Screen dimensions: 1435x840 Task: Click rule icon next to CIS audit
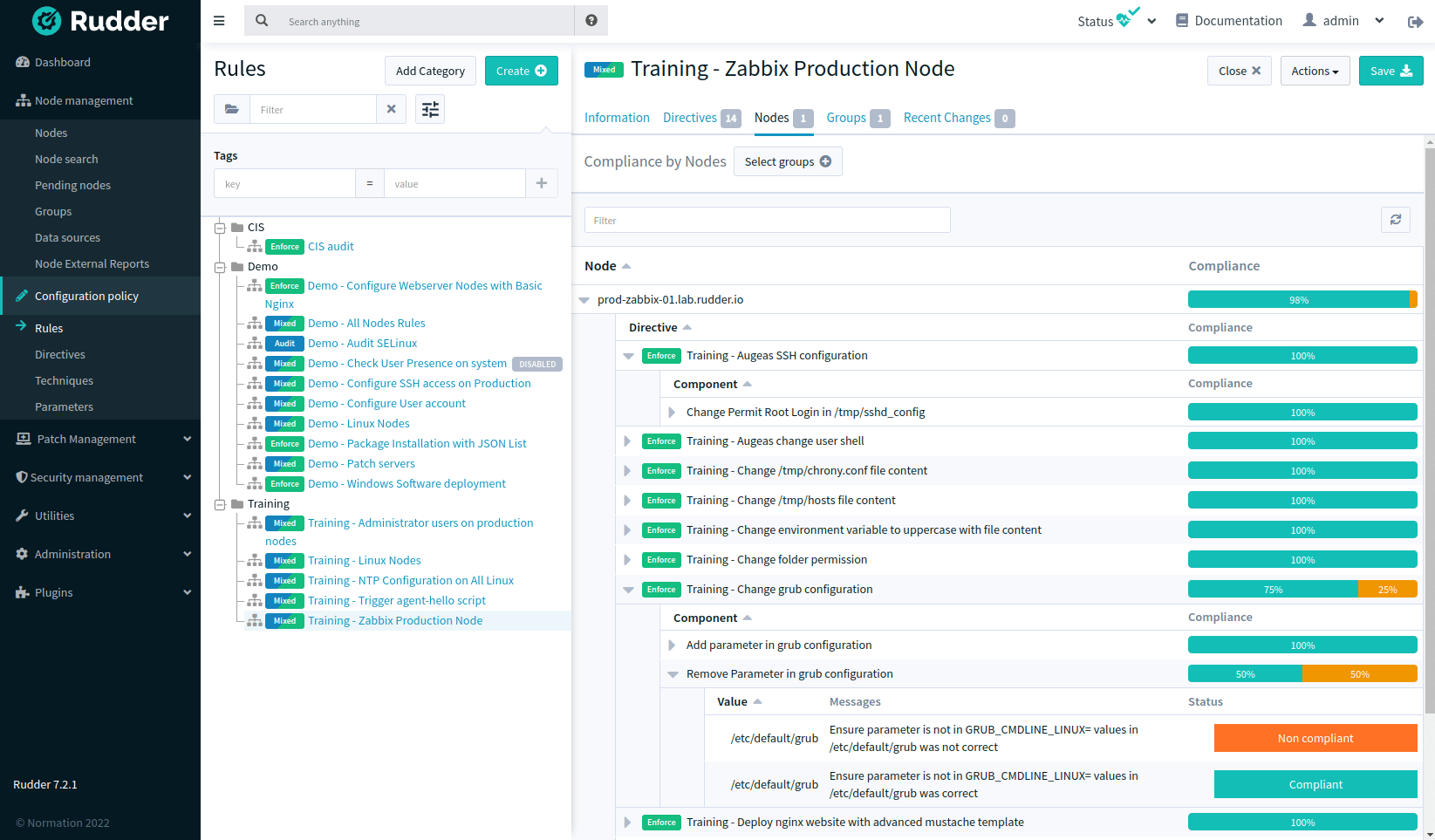(255, 247)
